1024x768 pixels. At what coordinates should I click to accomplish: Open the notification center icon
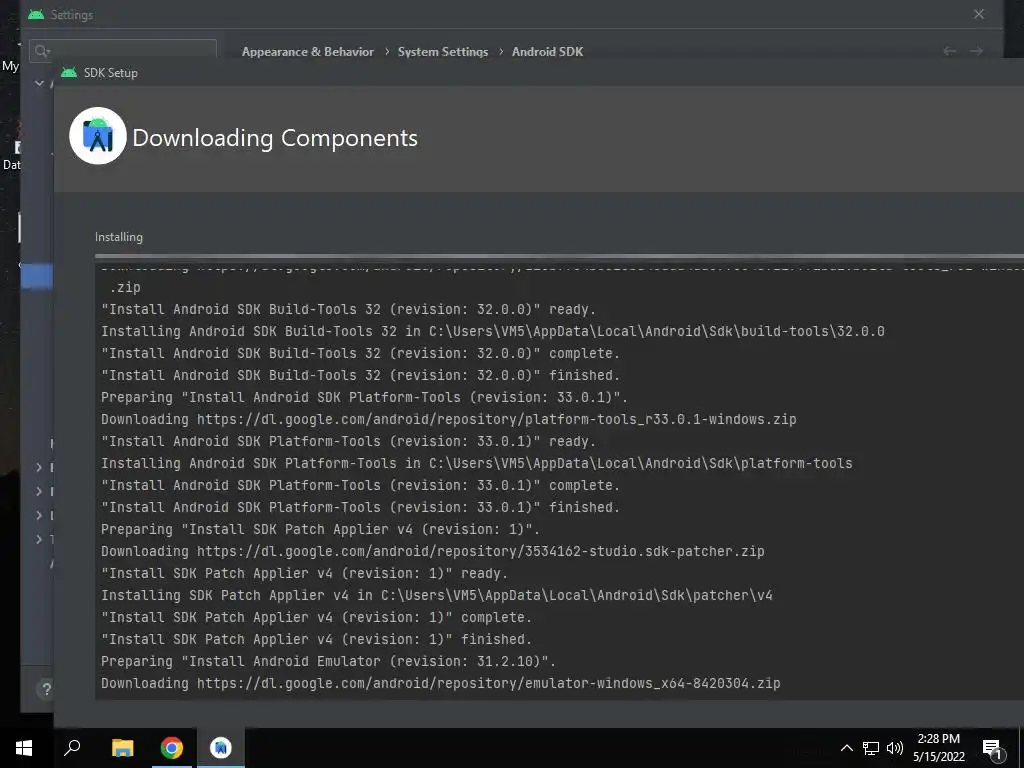[x=991, y=748]
